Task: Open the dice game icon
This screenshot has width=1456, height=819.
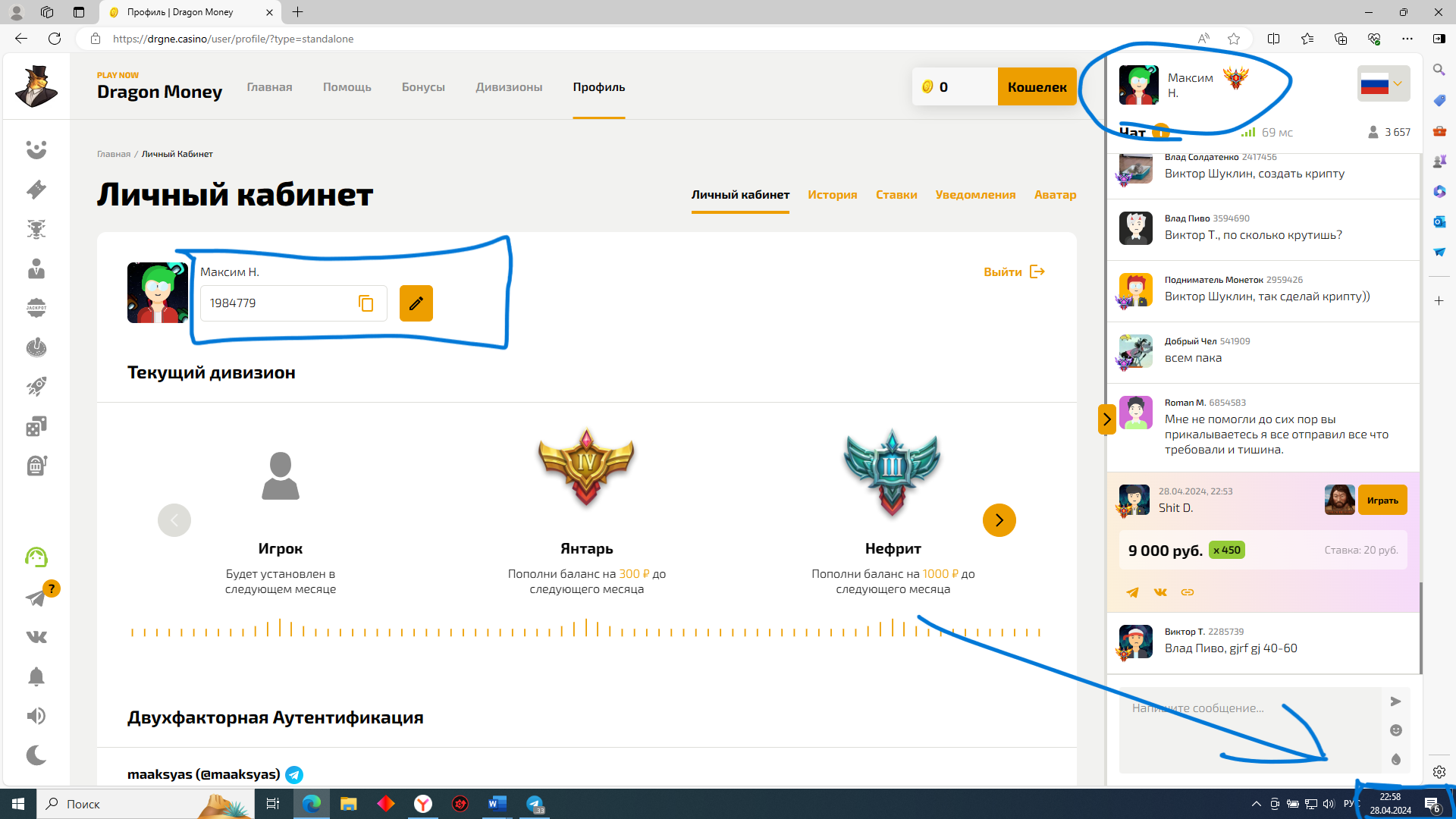Action: coord(36,426)
